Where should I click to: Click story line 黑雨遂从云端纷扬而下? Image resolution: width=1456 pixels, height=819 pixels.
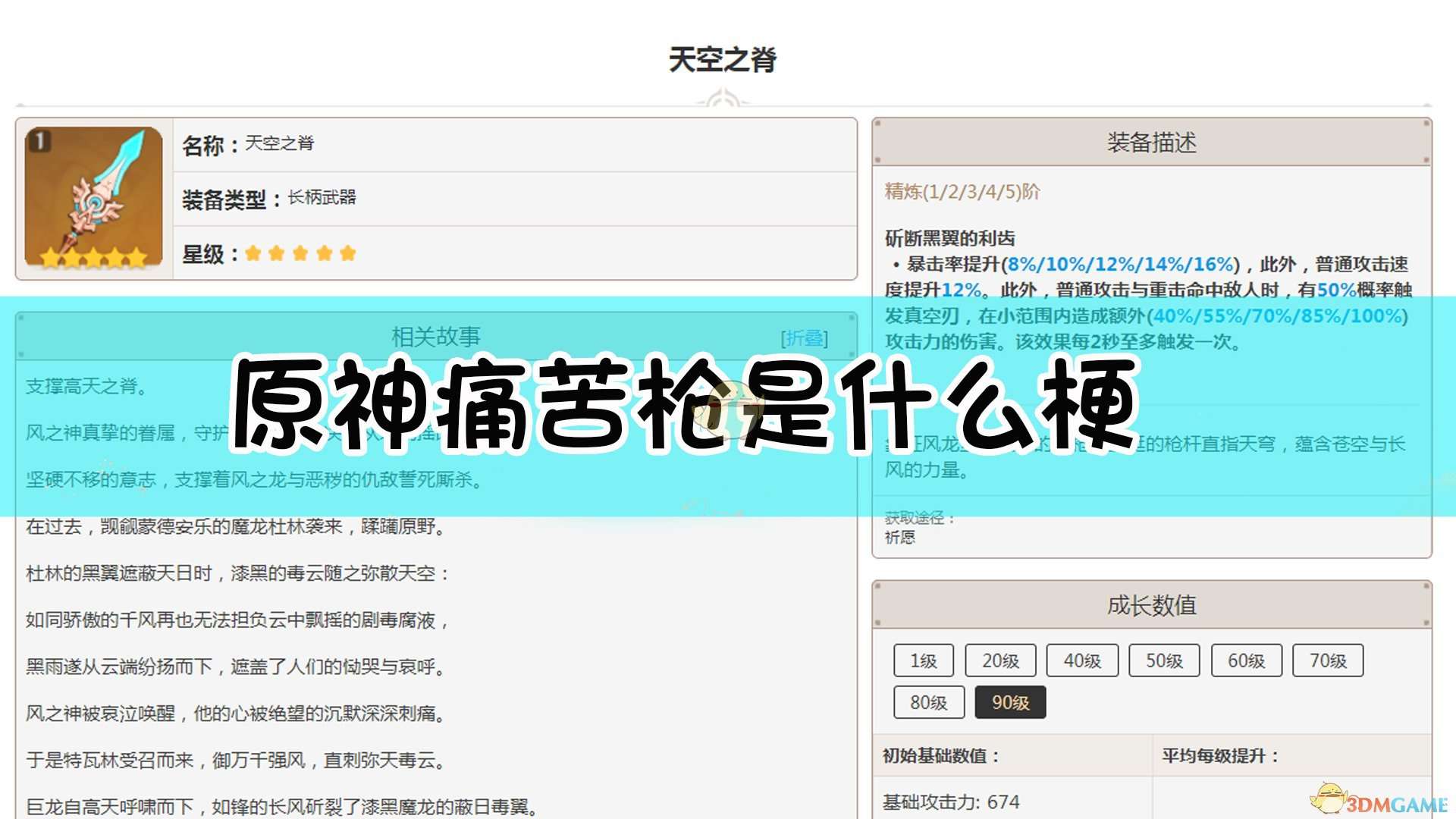(235, 667)
